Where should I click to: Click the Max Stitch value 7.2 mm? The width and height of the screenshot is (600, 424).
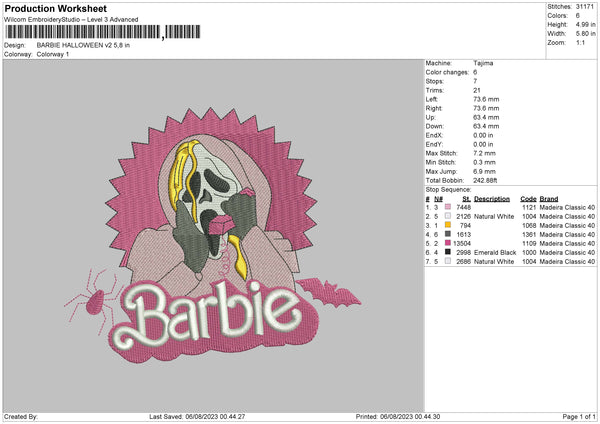pos(484,153)
